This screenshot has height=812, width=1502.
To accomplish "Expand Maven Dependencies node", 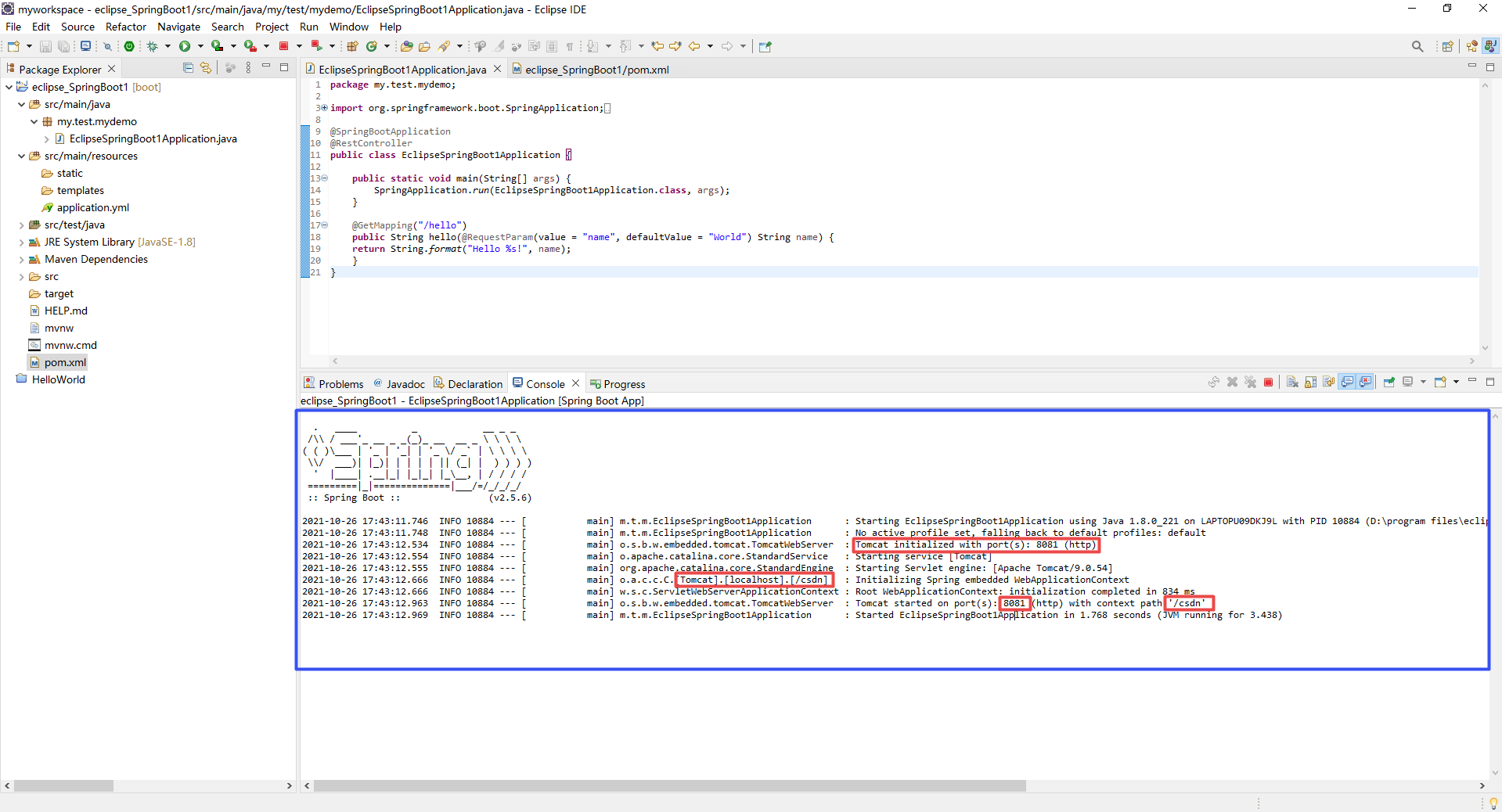I will click(21, 260).
